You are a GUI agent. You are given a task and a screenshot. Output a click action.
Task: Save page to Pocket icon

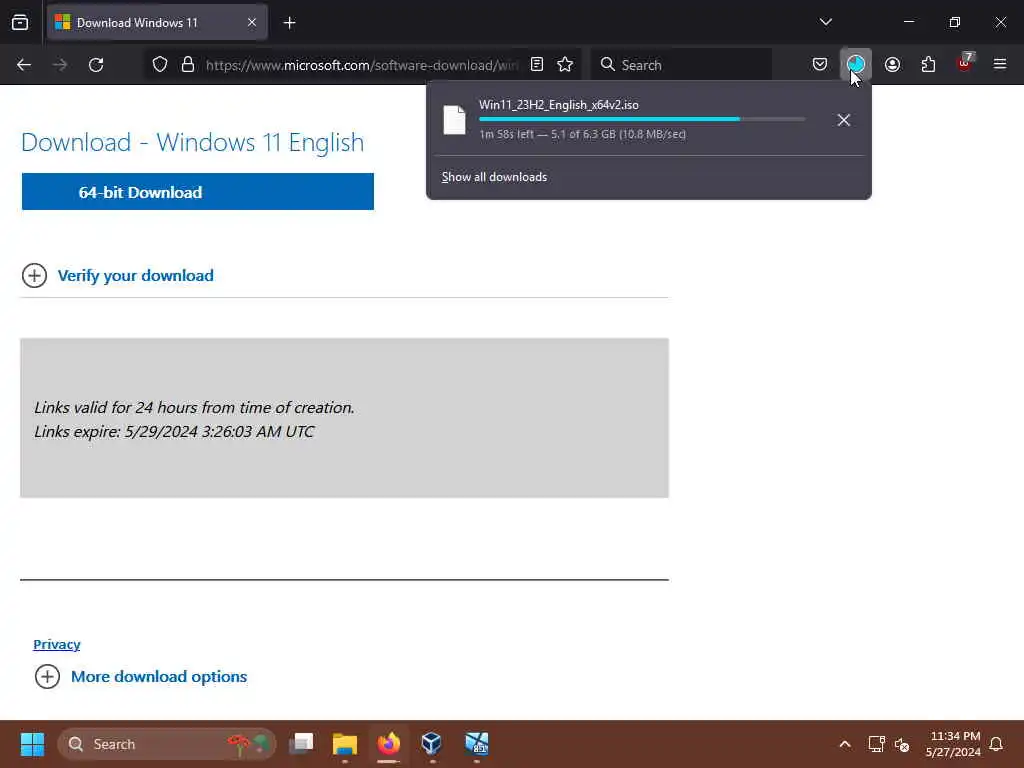coord(820,64)
